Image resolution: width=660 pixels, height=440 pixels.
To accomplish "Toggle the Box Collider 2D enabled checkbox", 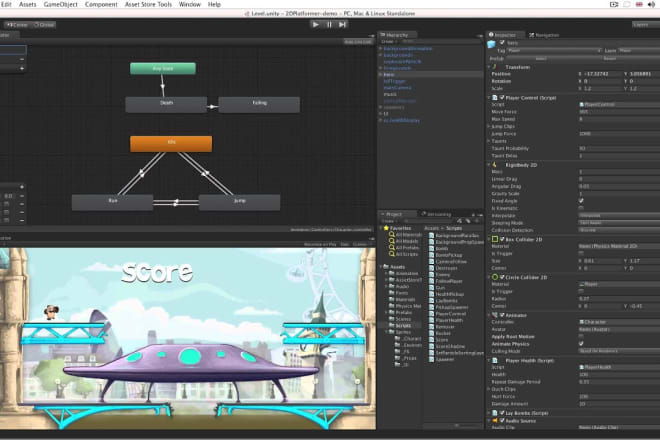I will 502,239.
